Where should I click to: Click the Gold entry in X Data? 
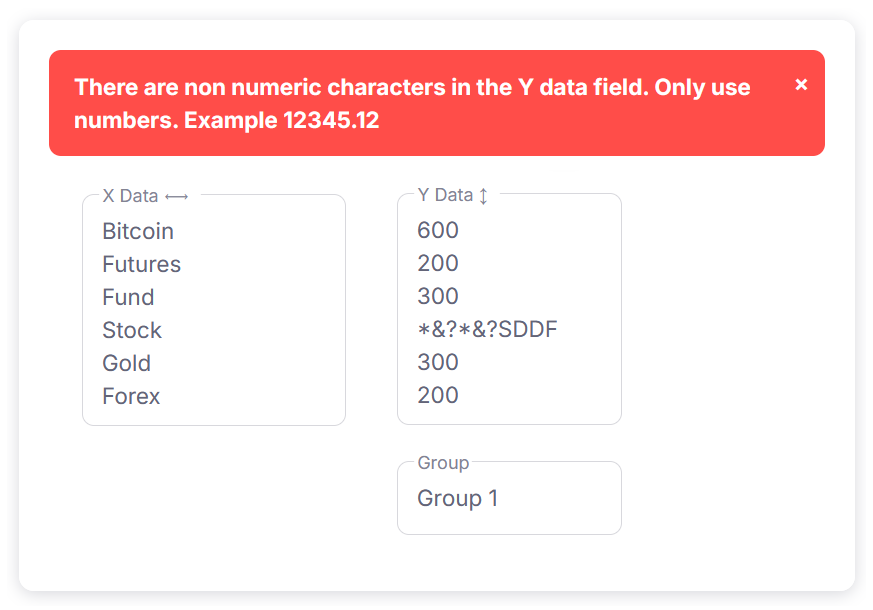tap(126, 363)
